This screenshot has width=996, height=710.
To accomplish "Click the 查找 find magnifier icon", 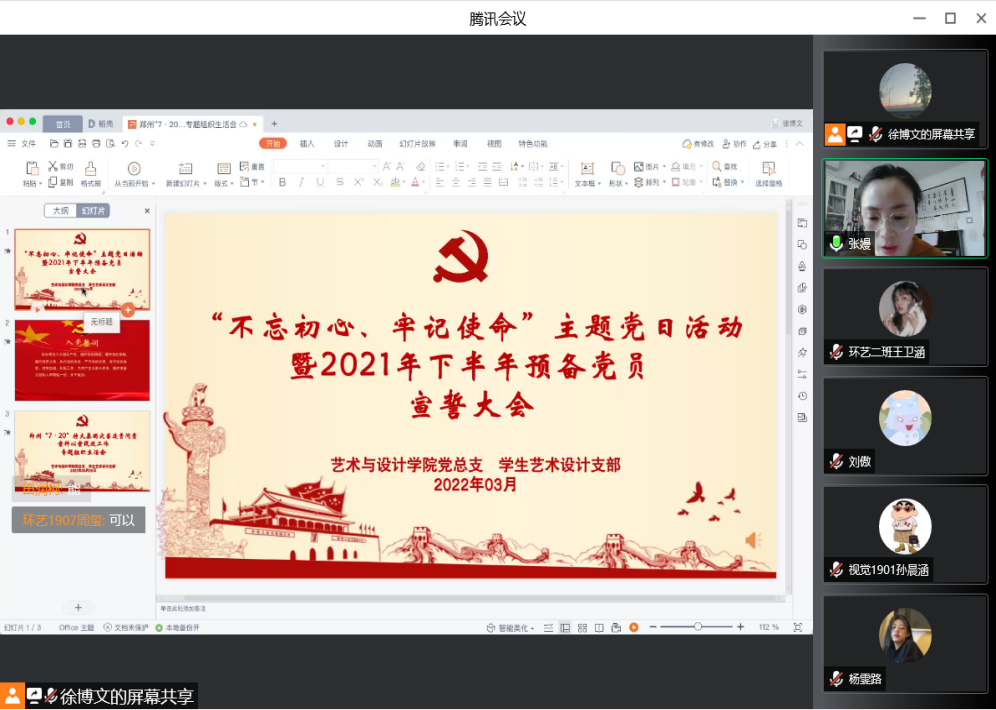I will tap(716, 166).
